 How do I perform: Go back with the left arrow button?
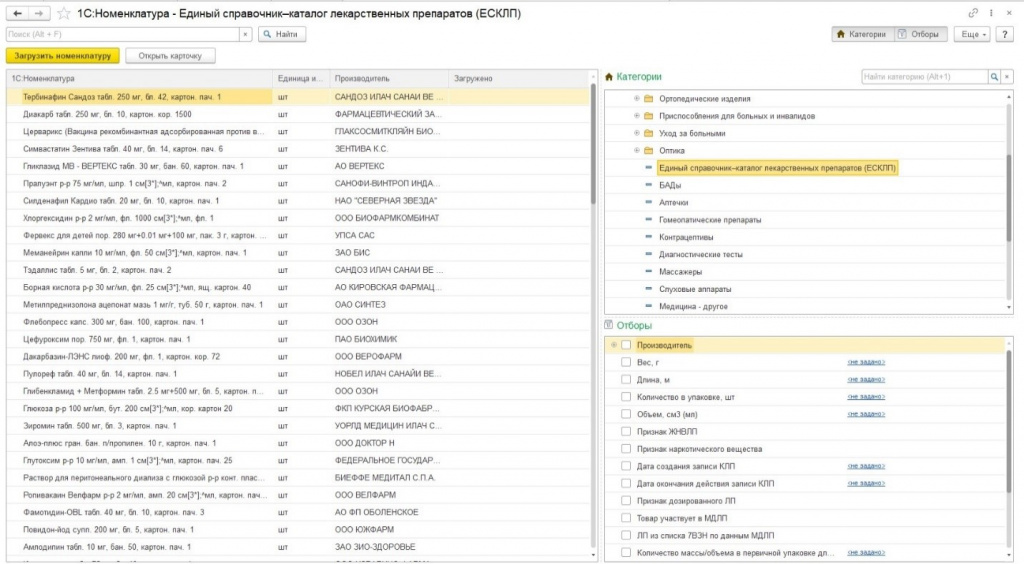tap(17, 13)
